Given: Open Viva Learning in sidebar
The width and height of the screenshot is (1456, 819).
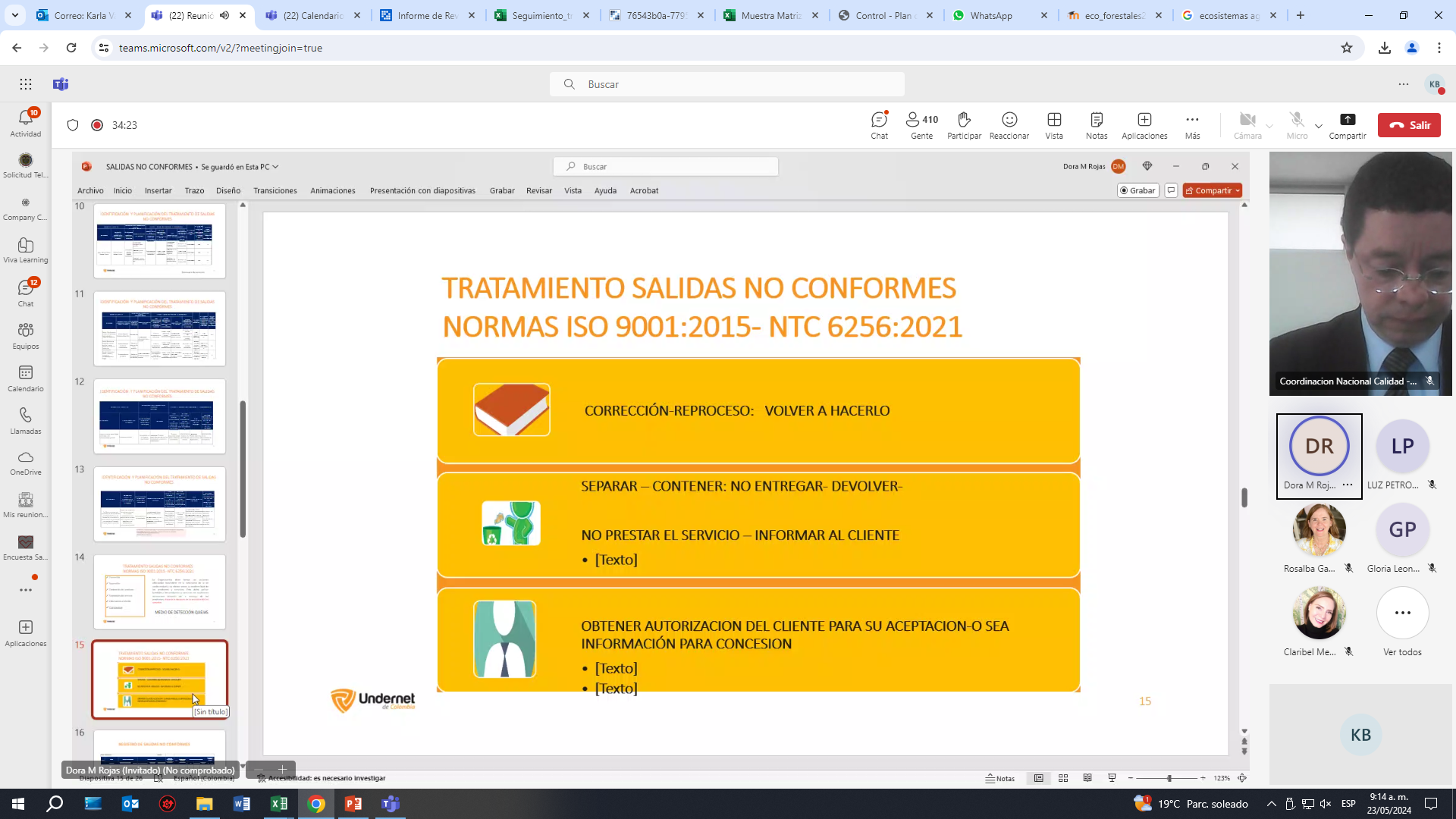Looking at the screenshot, I should click(x=26, y=250).
